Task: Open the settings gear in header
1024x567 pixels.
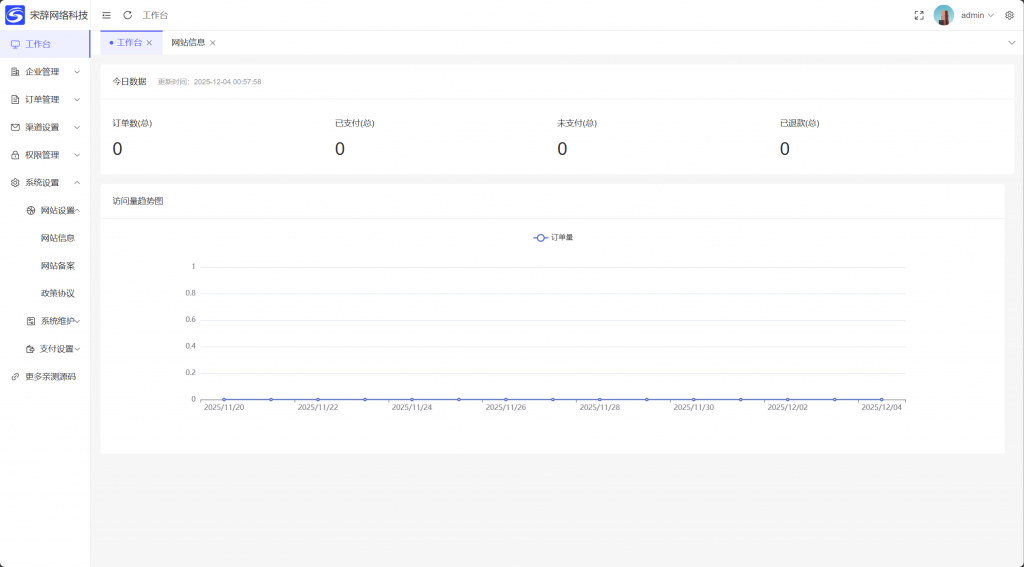Action: [1009, 15]
